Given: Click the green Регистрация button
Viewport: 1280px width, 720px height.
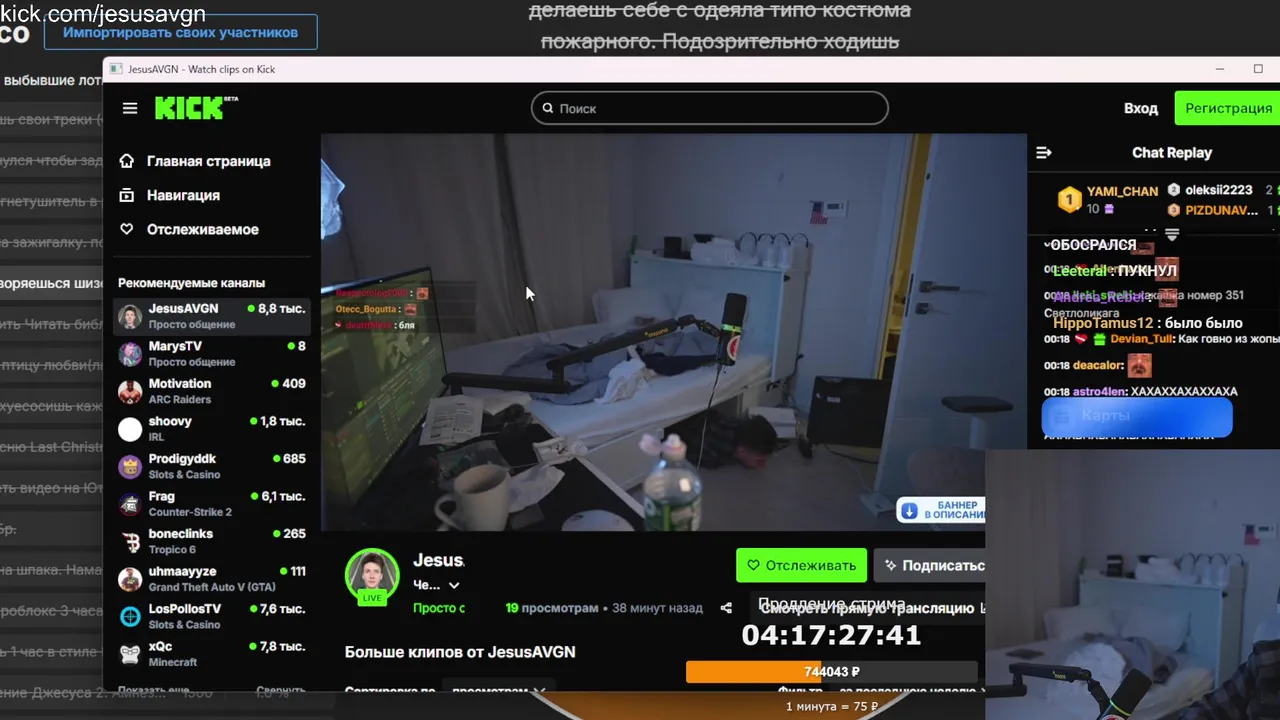Looking at the screenshot, I should [1228, 108].
